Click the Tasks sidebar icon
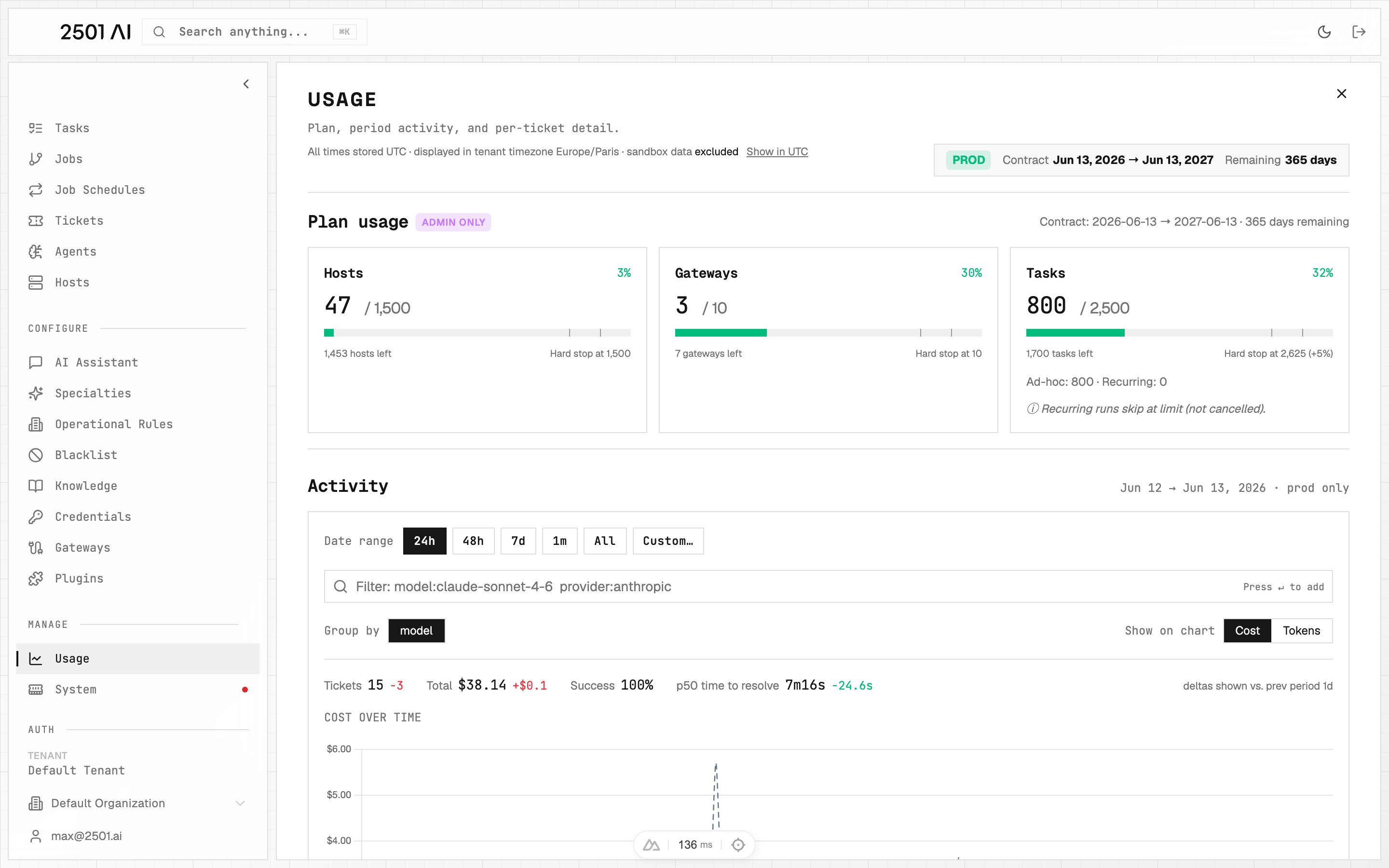The height and width of the screenshot is (868, 1389). [x=36, y=128]
